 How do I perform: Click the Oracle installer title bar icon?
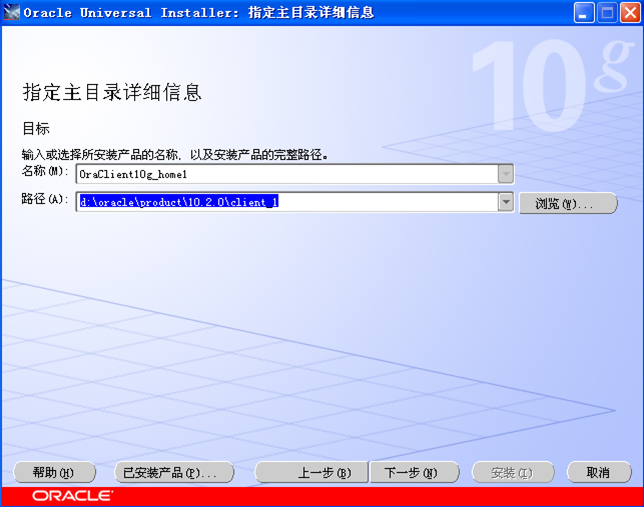tap(12, 12)
